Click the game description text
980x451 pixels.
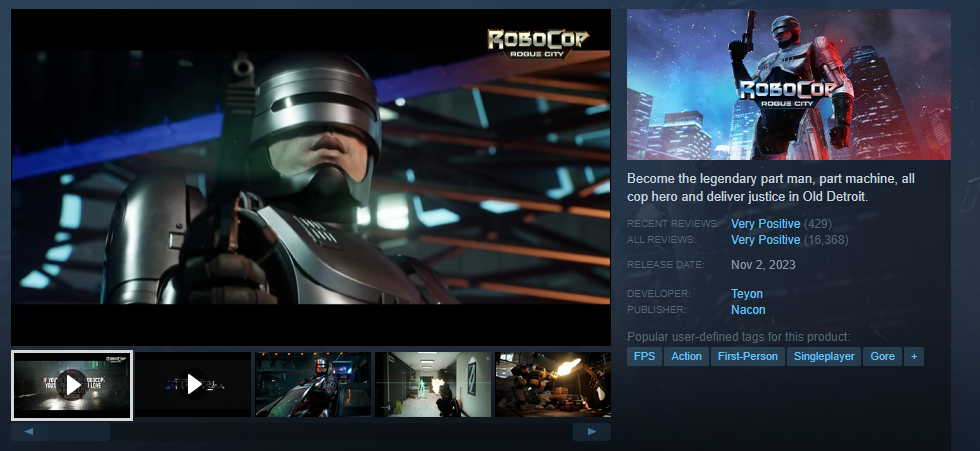pos(771,187)
